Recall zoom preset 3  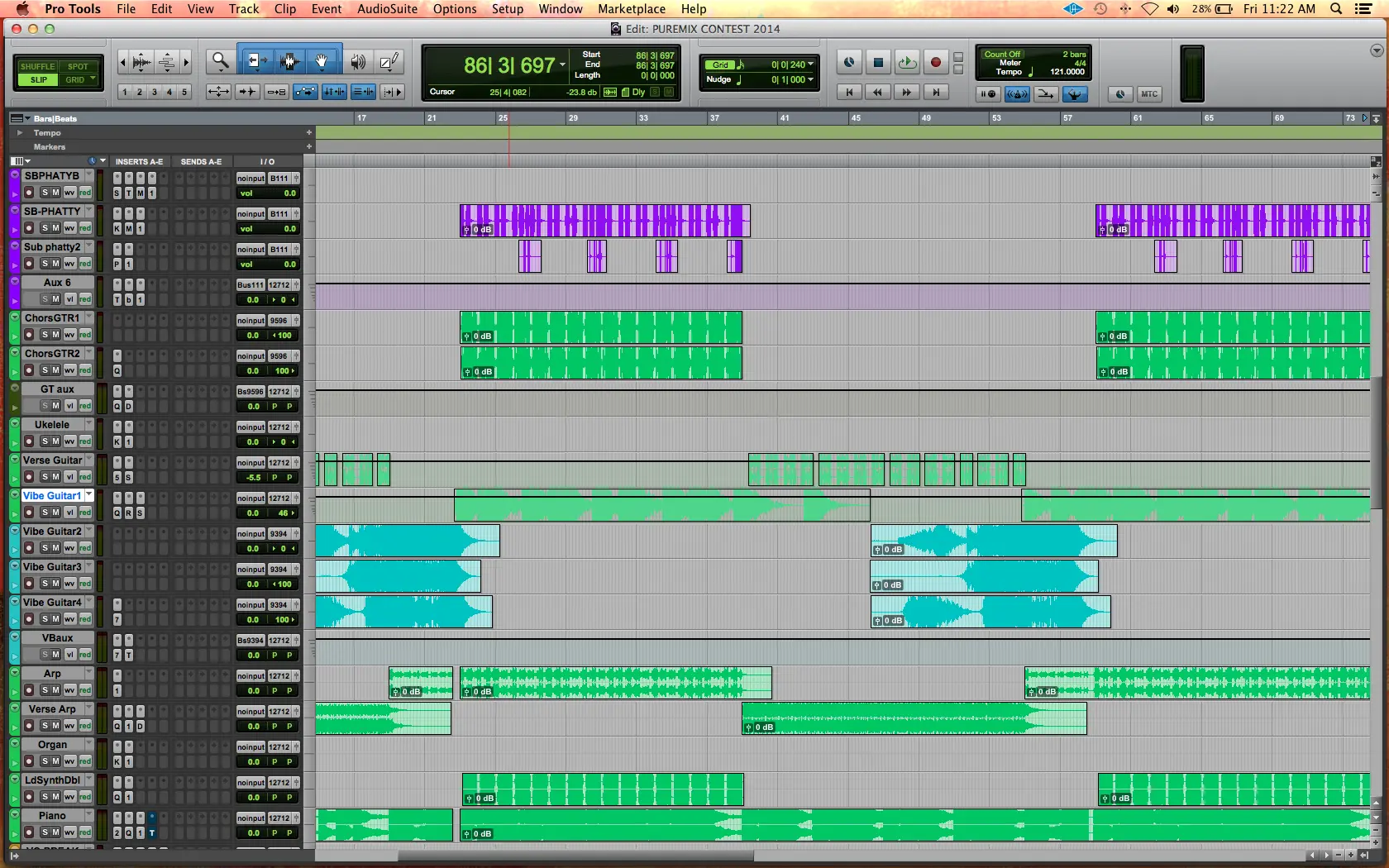[x=154, y=92]
